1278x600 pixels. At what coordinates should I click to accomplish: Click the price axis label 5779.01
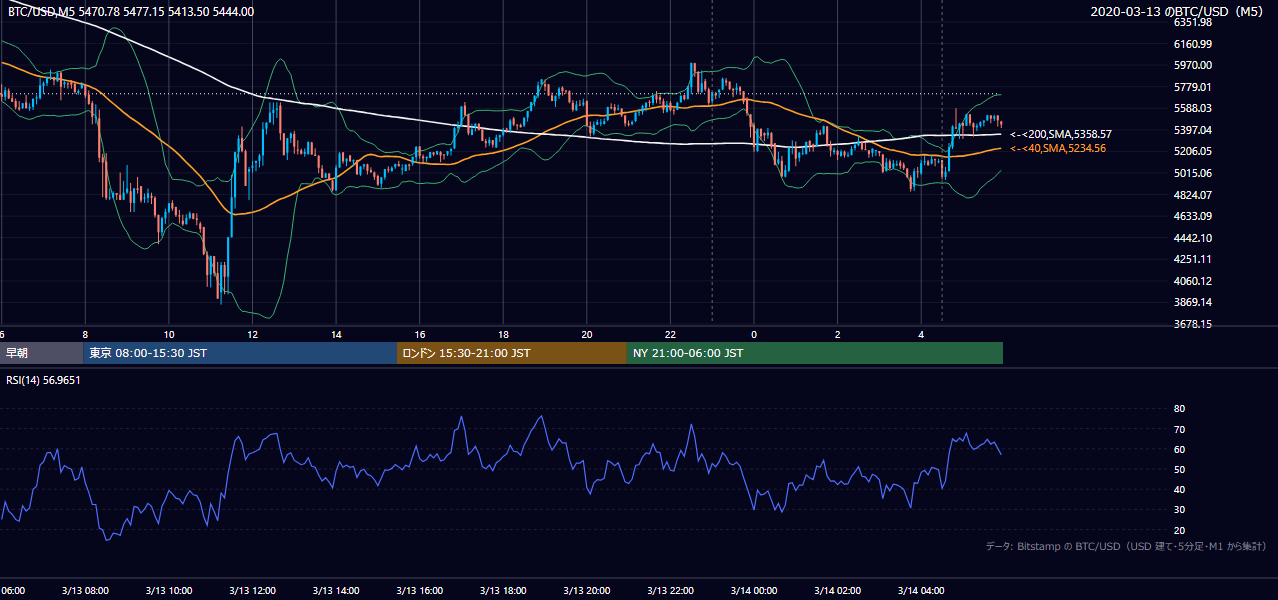click(1193, 87)
